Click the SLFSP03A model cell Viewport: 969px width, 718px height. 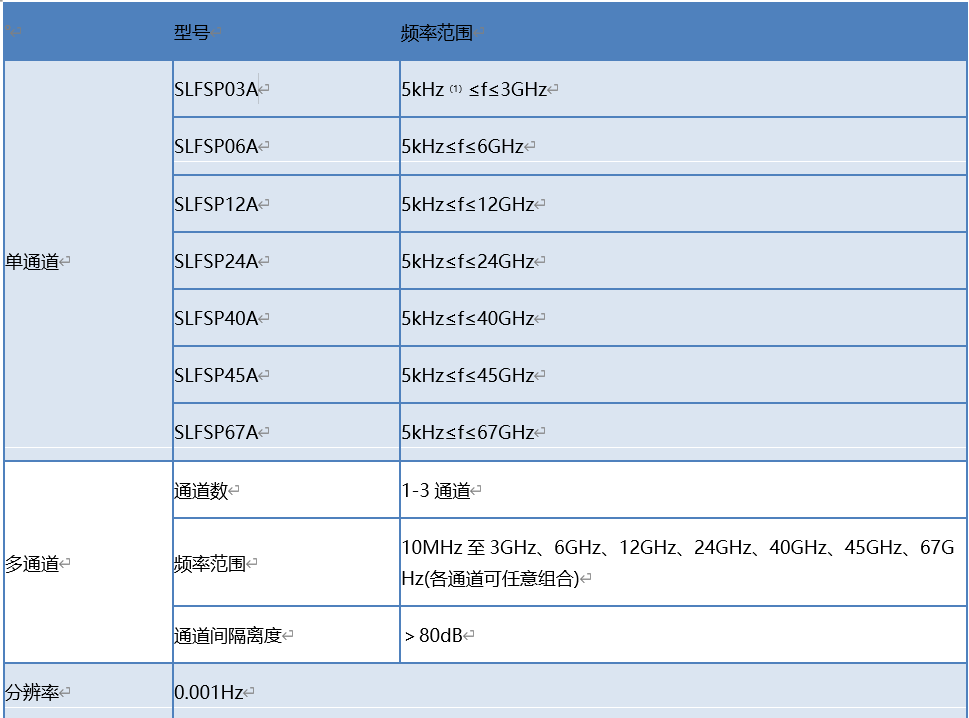[x=216, y=90]
